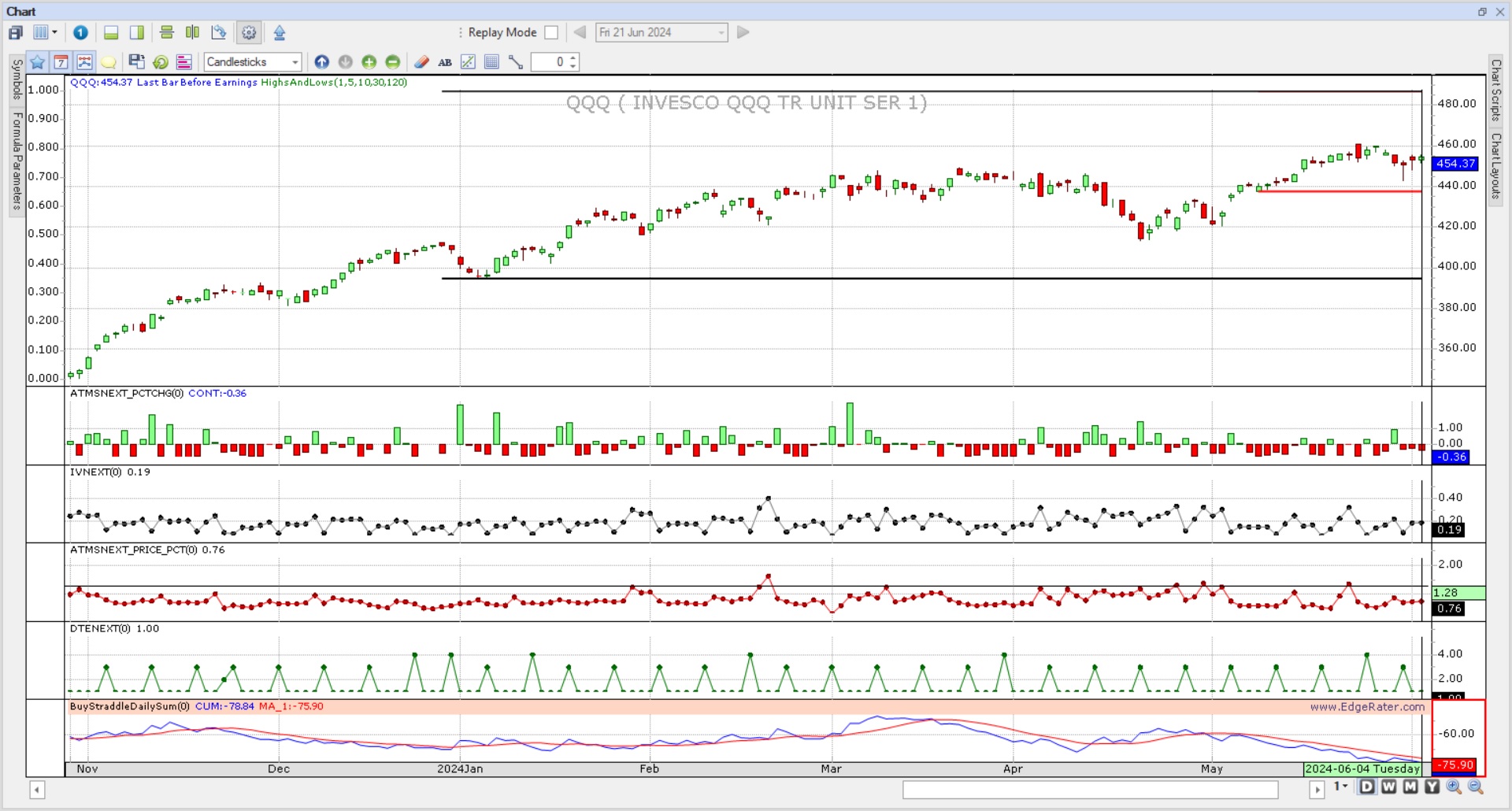Select the trend line drawing tool

pos(516,62)
